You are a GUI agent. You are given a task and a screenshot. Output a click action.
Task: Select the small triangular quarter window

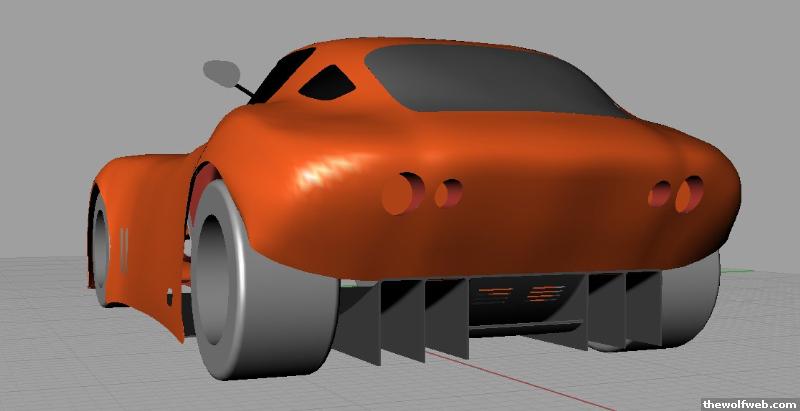323,82
